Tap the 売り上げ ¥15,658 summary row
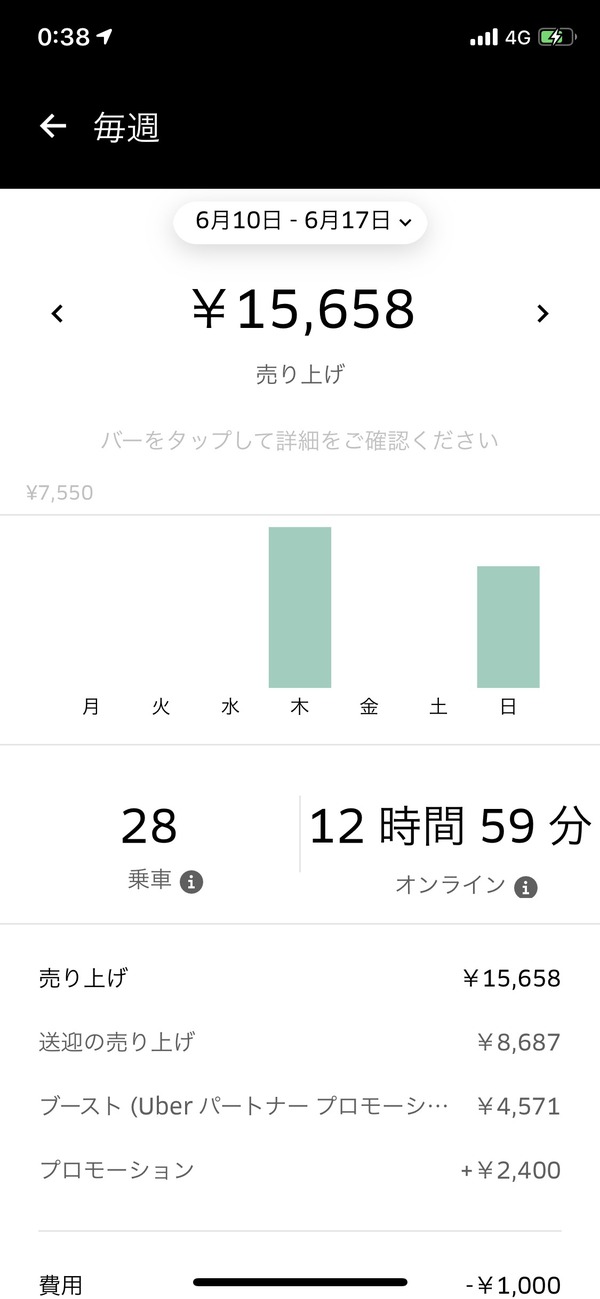Viewport: 600px width, 1299px height. point(300,978)
